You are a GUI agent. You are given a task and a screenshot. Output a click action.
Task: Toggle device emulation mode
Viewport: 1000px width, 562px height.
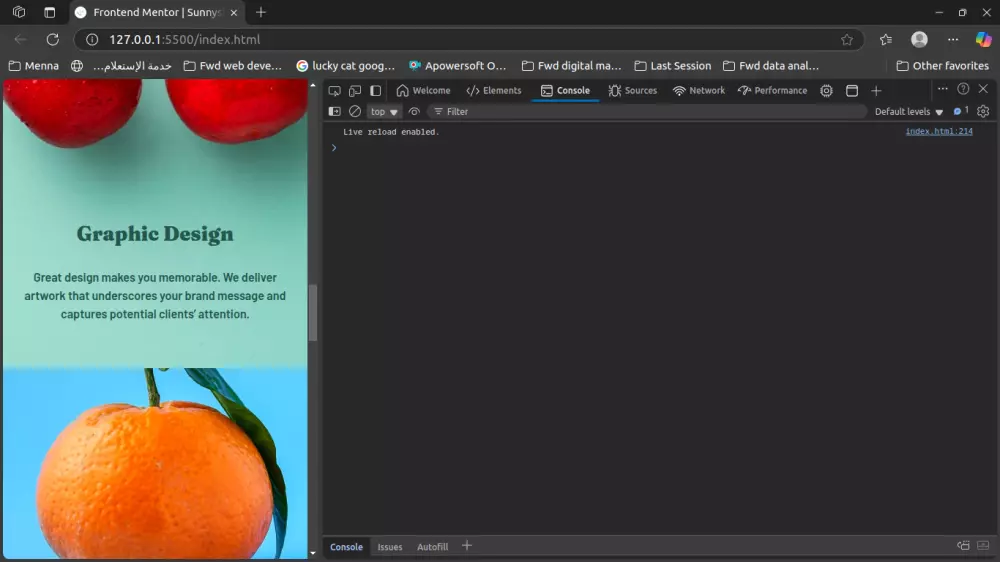[x=355, y=91]
